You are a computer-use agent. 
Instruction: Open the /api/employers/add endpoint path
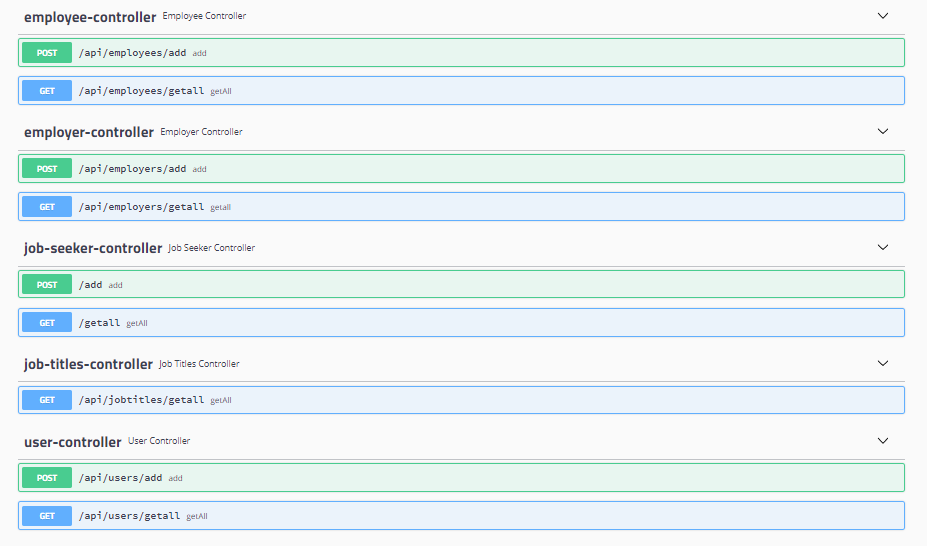(x=132, y=168)
